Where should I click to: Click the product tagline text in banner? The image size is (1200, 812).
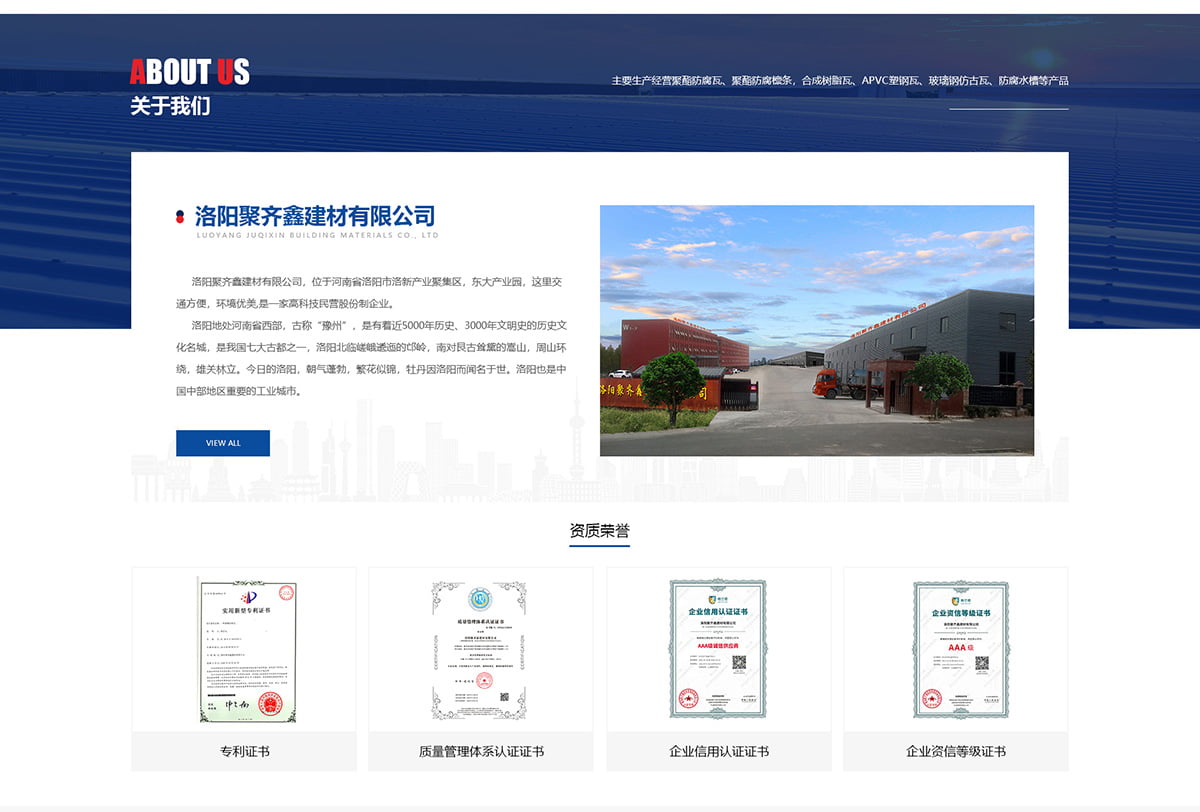[840, 80]
